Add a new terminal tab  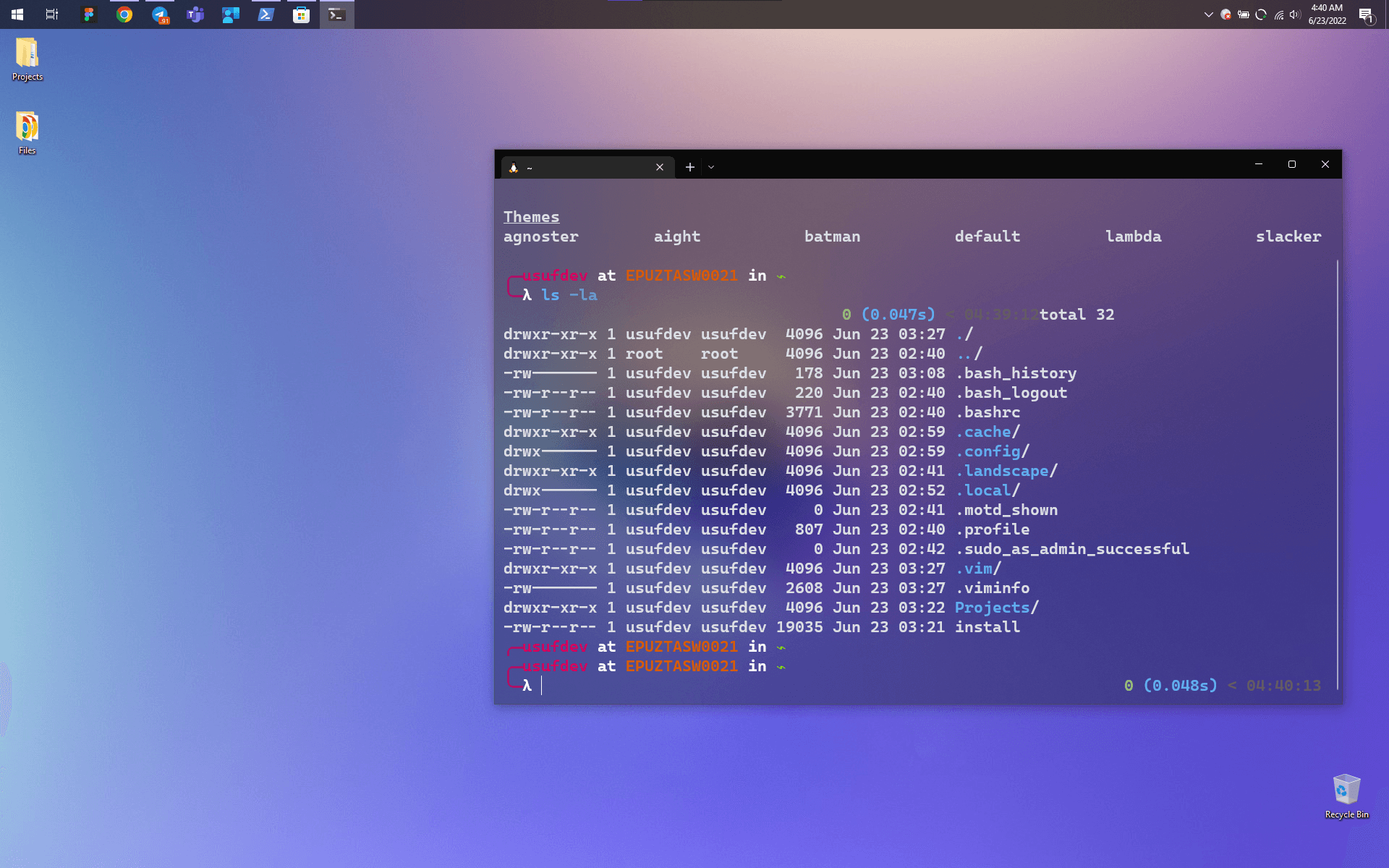690,167
